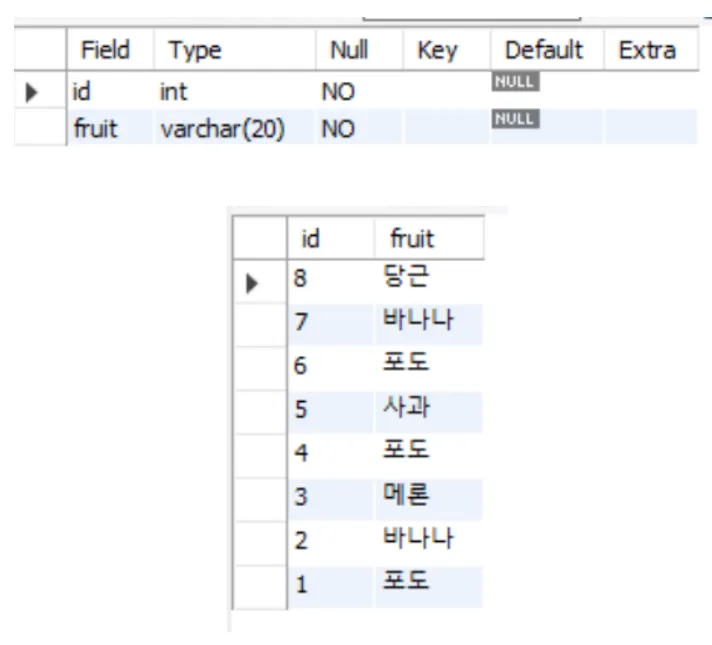Screen dimensions: 712x645
Task: Click the NULL badge in fruit row
Action: click(515, 119)
